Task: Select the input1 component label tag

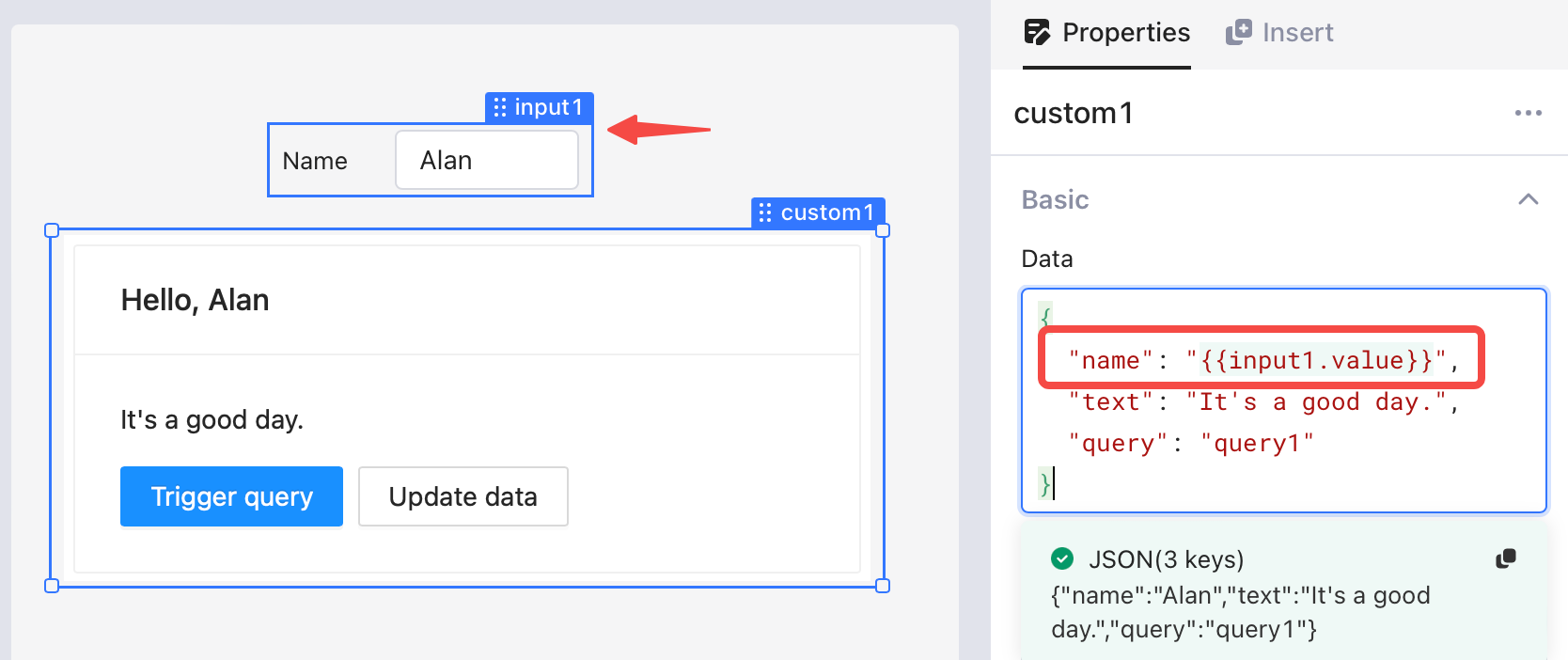Action: [x=540, y=107]
